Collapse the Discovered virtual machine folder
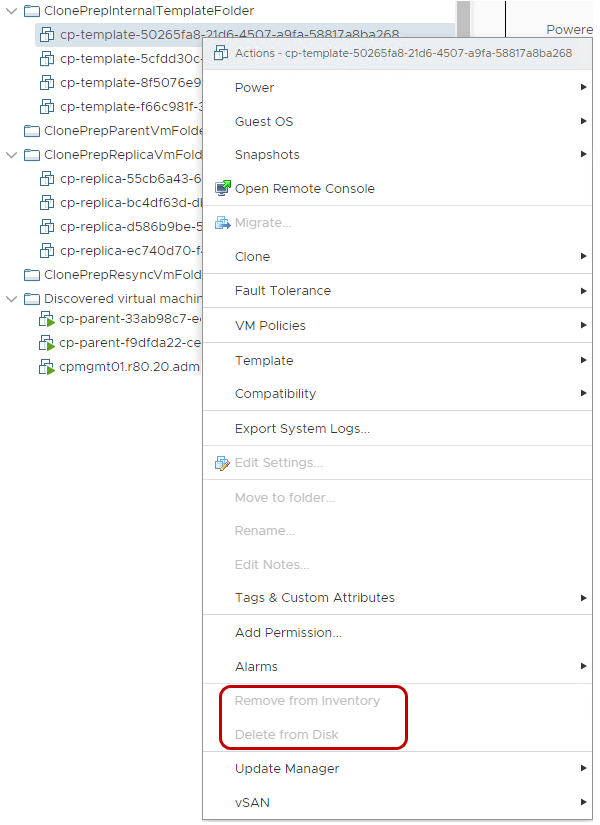The image size is (600, 825). (x=11, y=299)
